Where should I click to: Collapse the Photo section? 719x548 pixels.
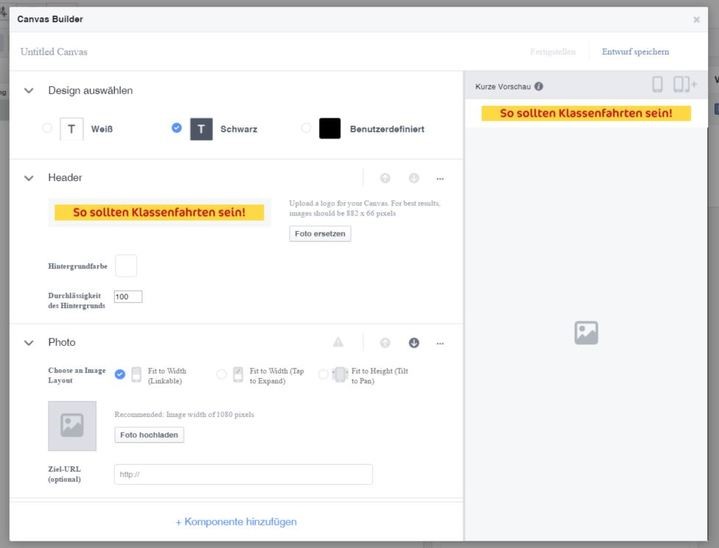pos(29,343)
